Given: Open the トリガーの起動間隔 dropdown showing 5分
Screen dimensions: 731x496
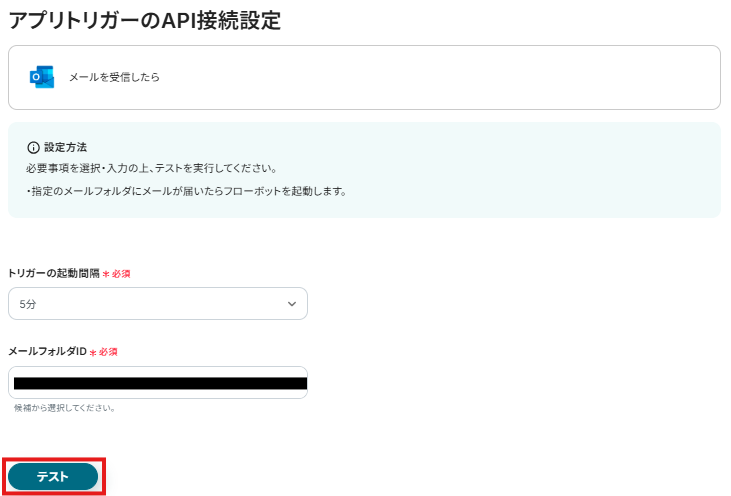Looking at the screenshot, I should pyautogui.click(x=157, y=303).
